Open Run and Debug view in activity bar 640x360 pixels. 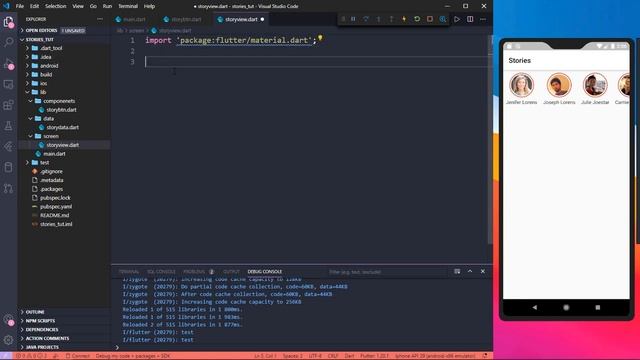click(x=9, y=64)
